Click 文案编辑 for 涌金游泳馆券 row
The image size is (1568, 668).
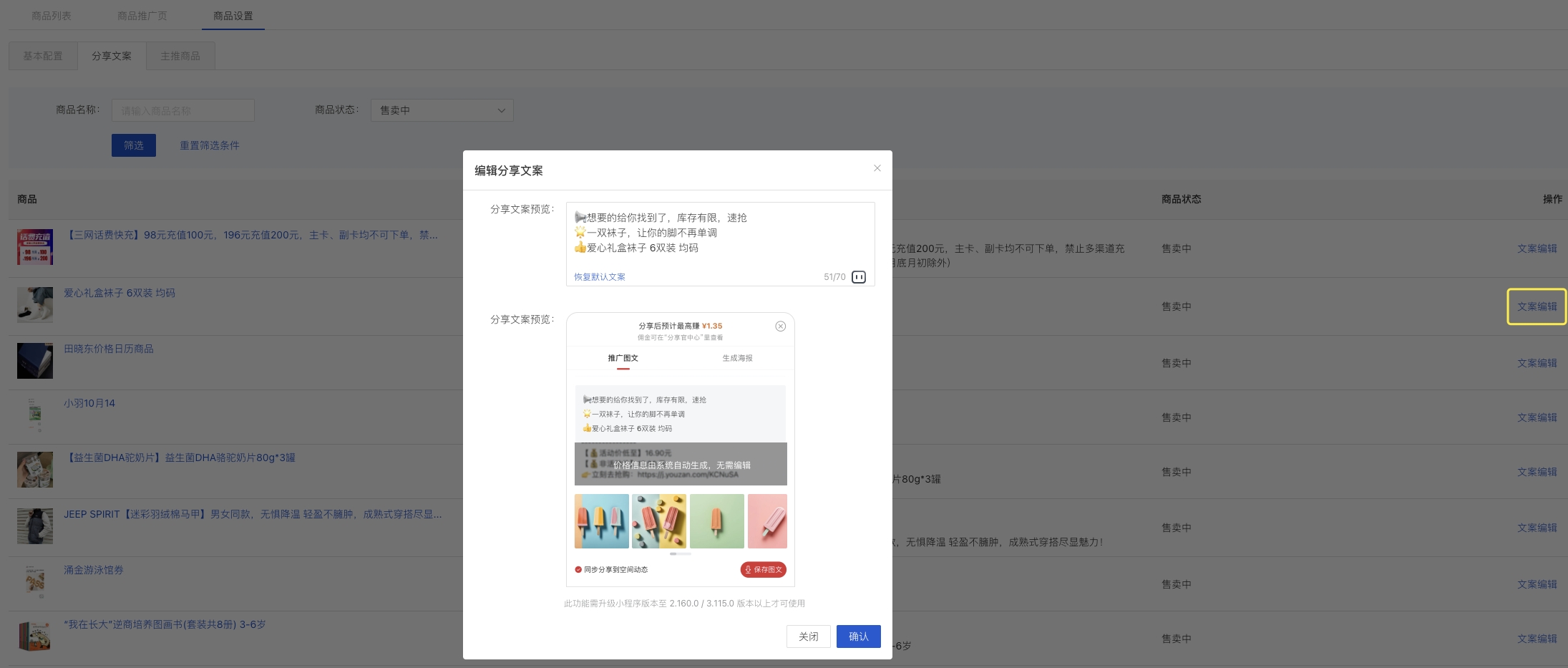(1537, 584)
